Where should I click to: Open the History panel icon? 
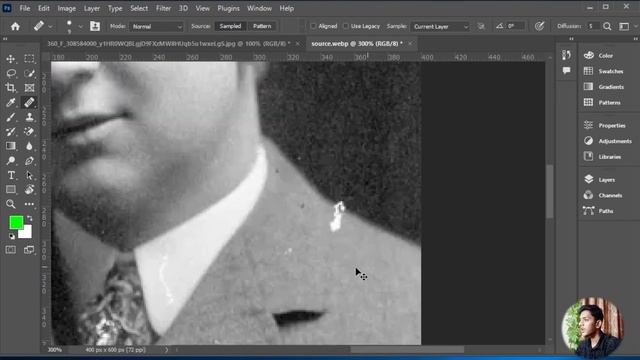pos(566,55)
